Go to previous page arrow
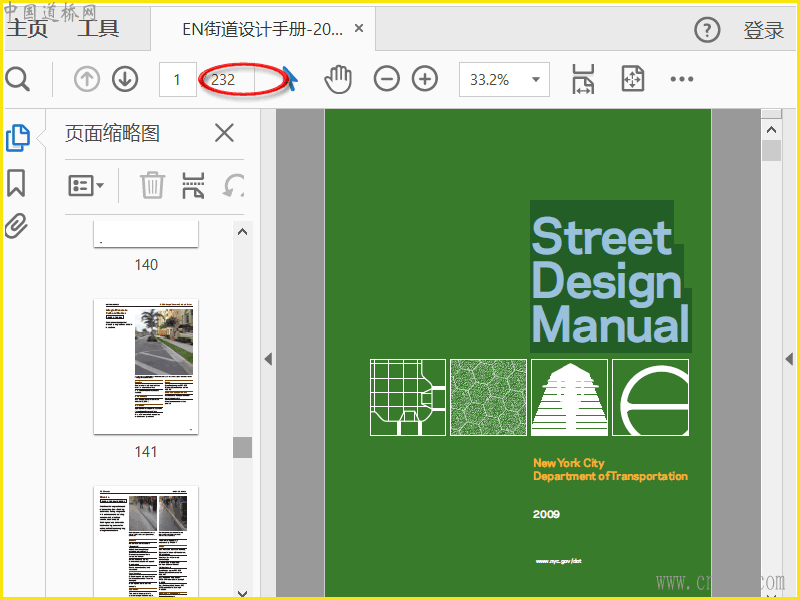800x600 pixels. (x=87, y=79)
